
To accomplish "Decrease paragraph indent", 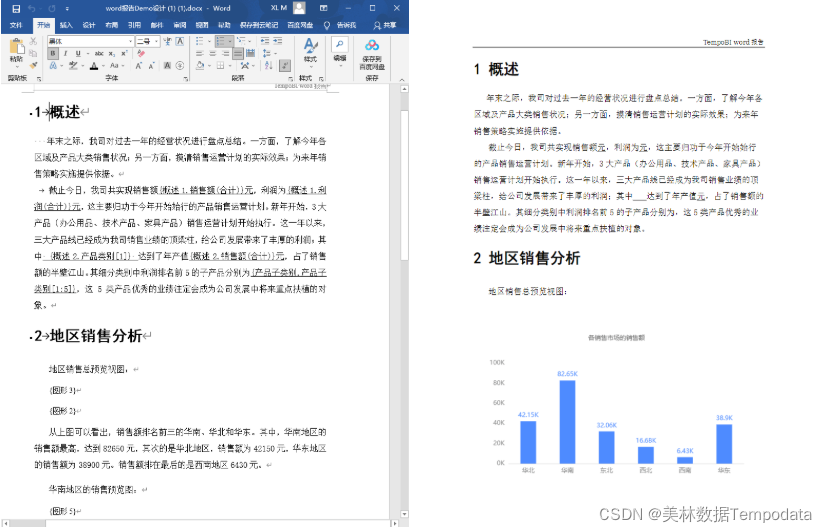I will (265, 41).
